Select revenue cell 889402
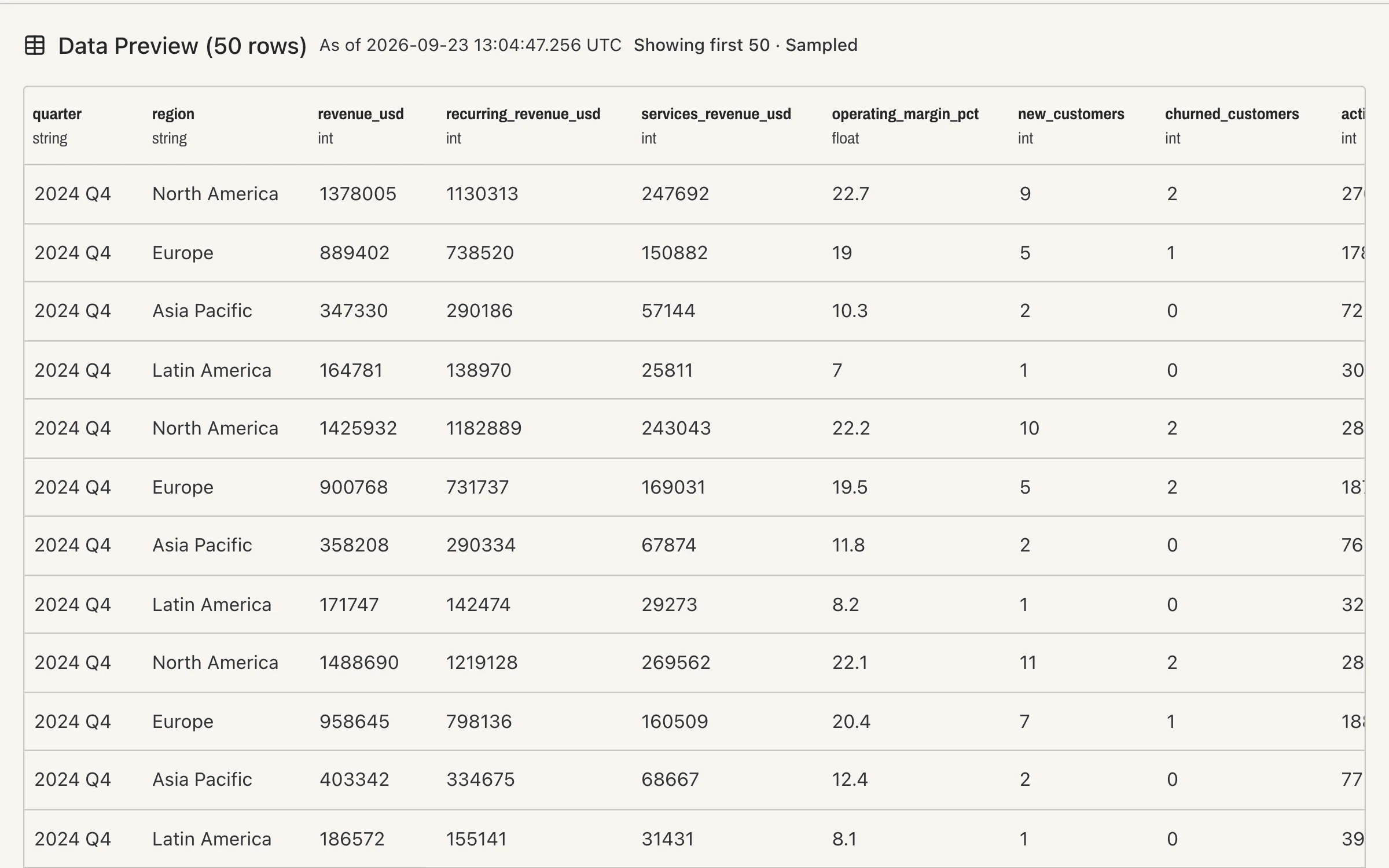The height and width of the screenshot is (868, 1389). 354,253
